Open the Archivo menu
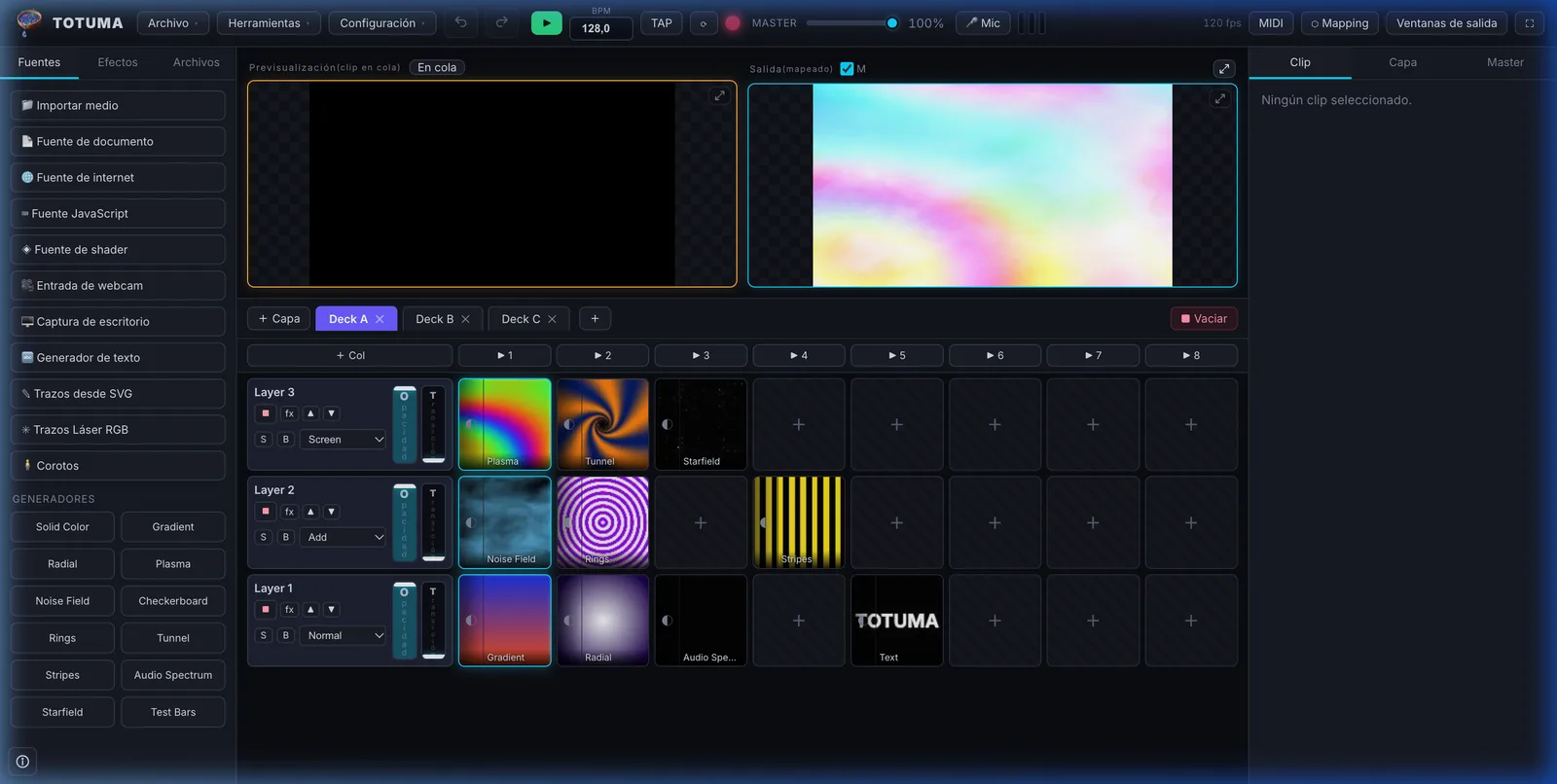This screenshot has height=784, width=1557. [173, 22]
